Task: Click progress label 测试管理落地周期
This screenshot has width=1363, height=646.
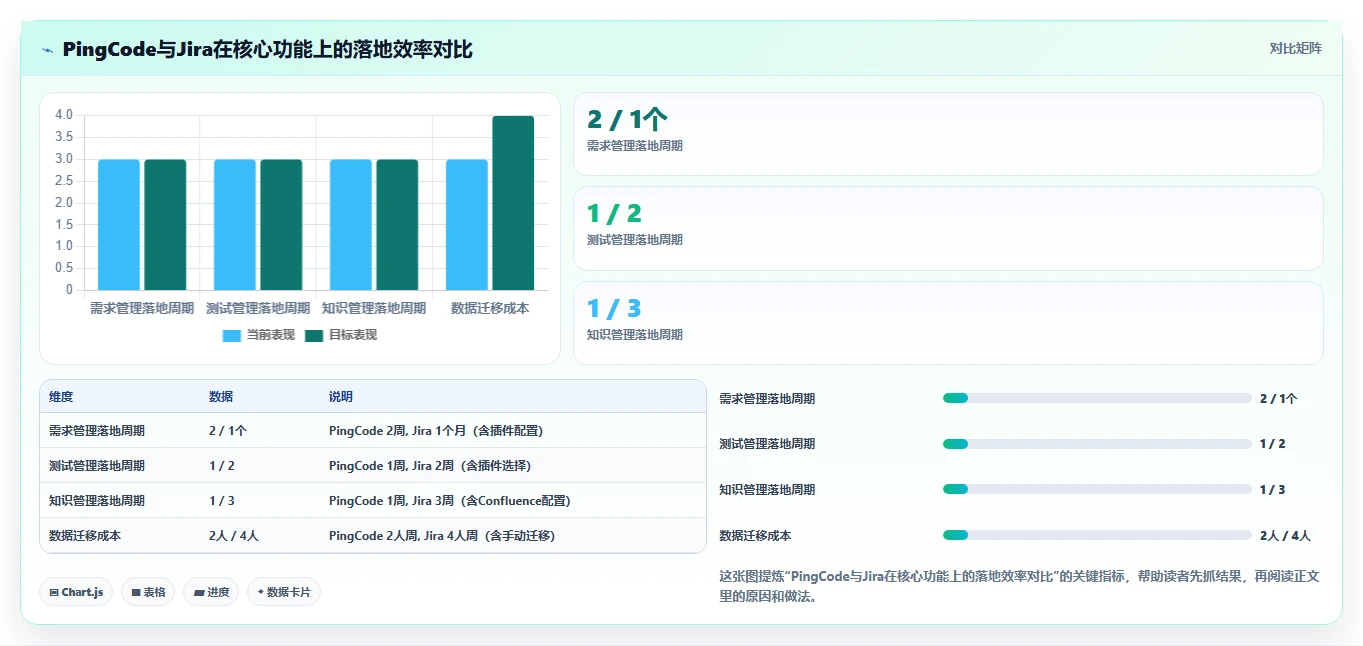Action: tap(767, 444)
